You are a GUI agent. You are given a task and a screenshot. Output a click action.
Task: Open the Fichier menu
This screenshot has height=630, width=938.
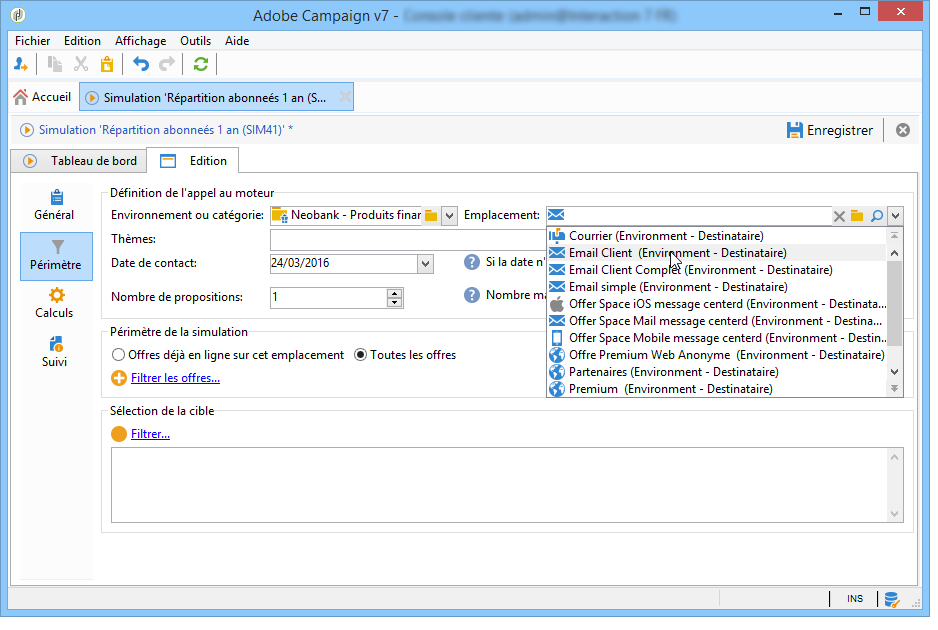click(32, 41)
